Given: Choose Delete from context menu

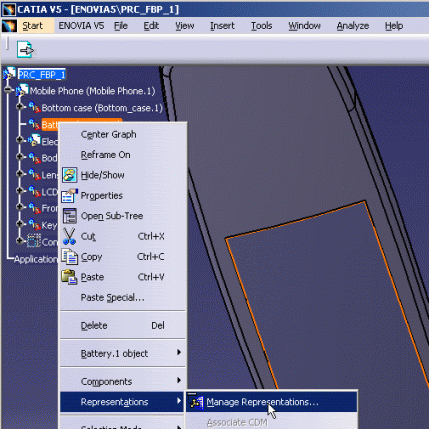Looking at the screenshot, I should point(122,325).
